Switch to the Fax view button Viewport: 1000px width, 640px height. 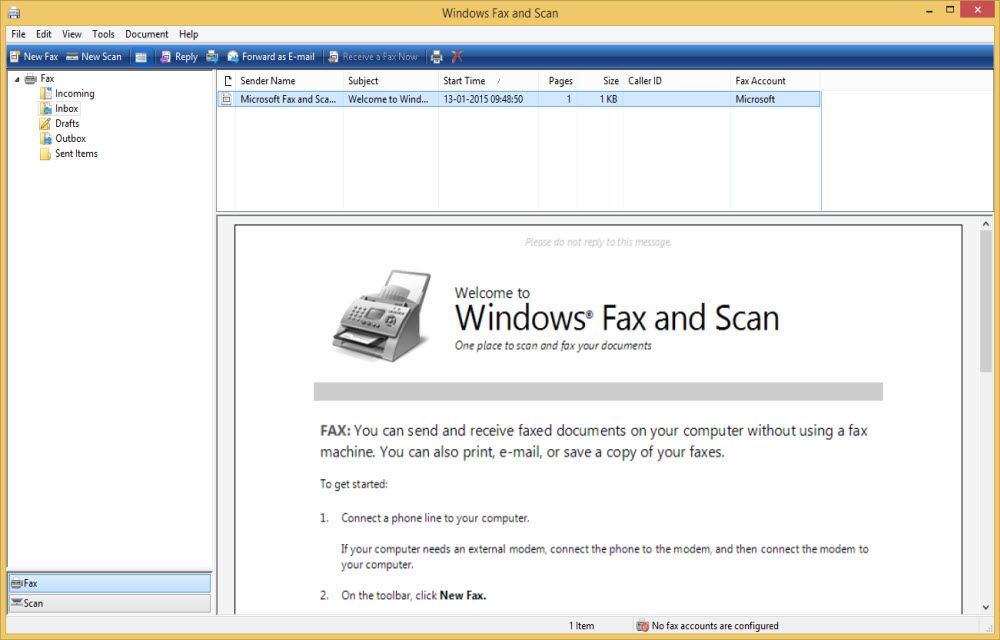click(x=109, y=583)
